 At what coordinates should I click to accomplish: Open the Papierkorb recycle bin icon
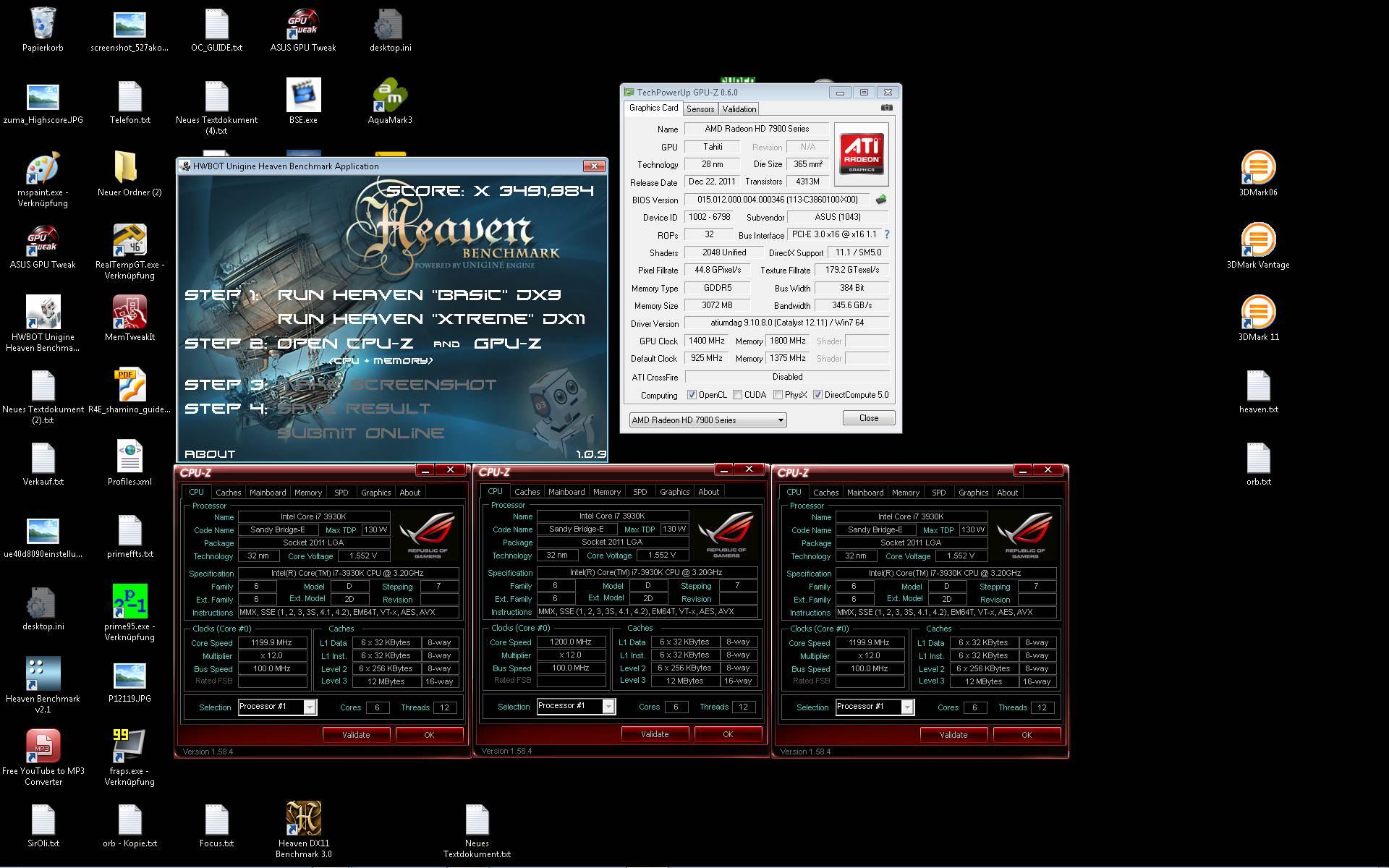pyautogui.click(x=43, y=25)
